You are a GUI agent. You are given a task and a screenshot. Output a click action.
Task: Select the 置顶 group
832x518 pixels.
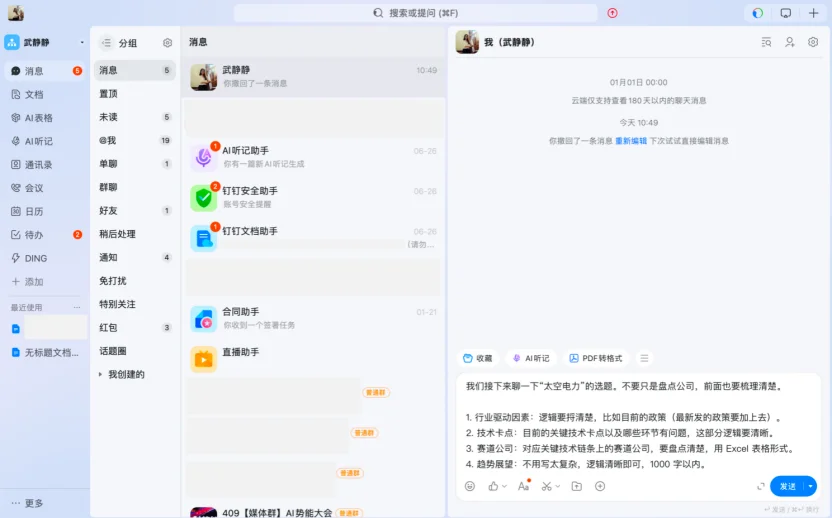135,93
